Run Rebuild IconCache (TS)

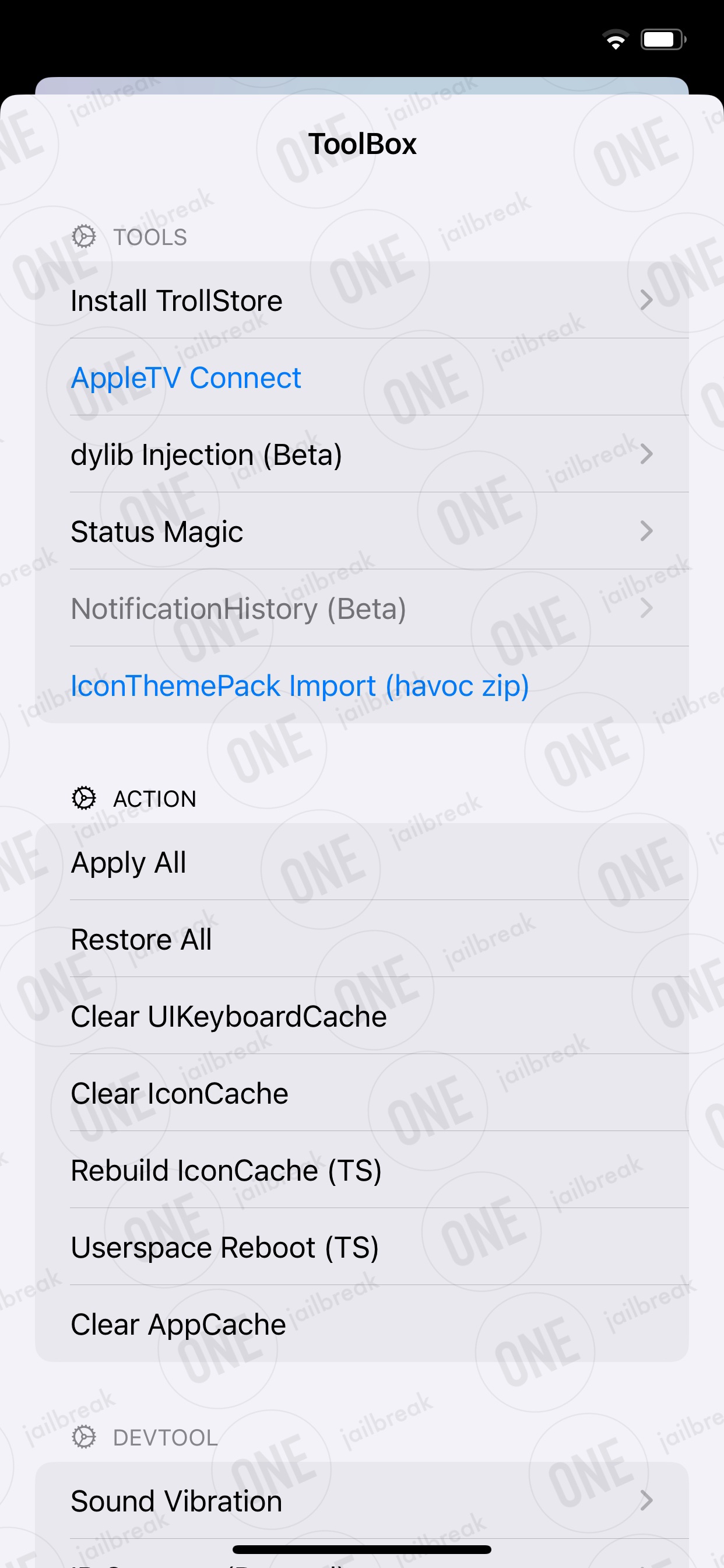click(362, 1170)
